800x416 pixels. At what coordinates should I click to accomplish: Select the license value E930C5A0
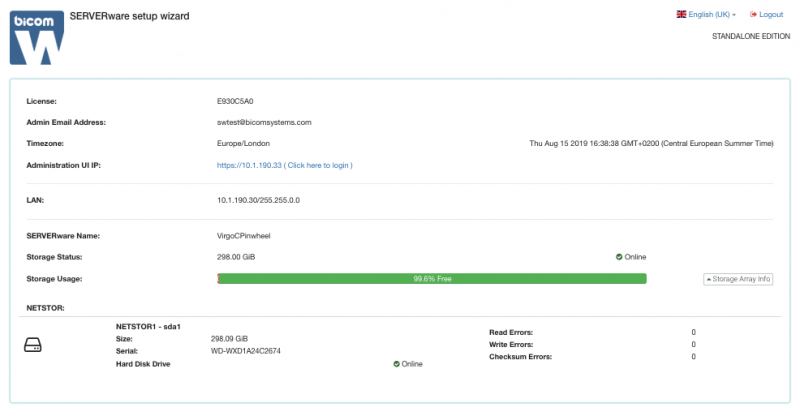(235, 102)
